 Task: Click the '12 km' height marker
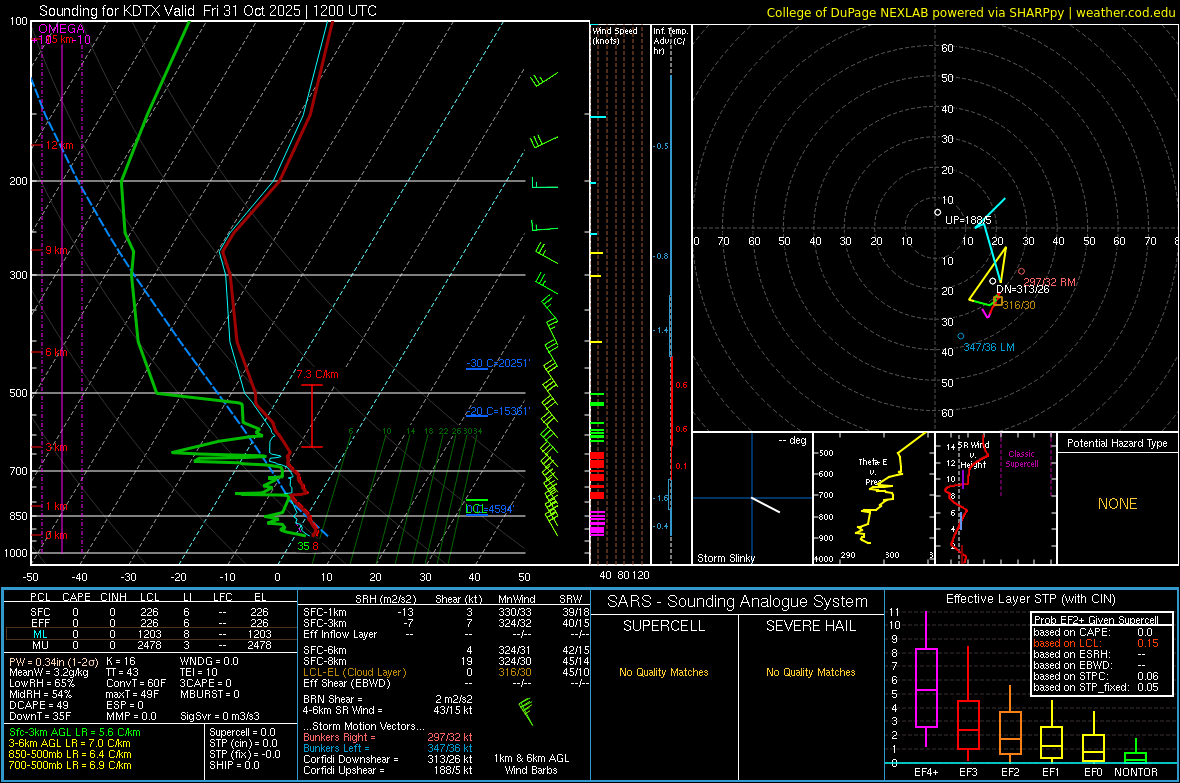click(59, 145)
